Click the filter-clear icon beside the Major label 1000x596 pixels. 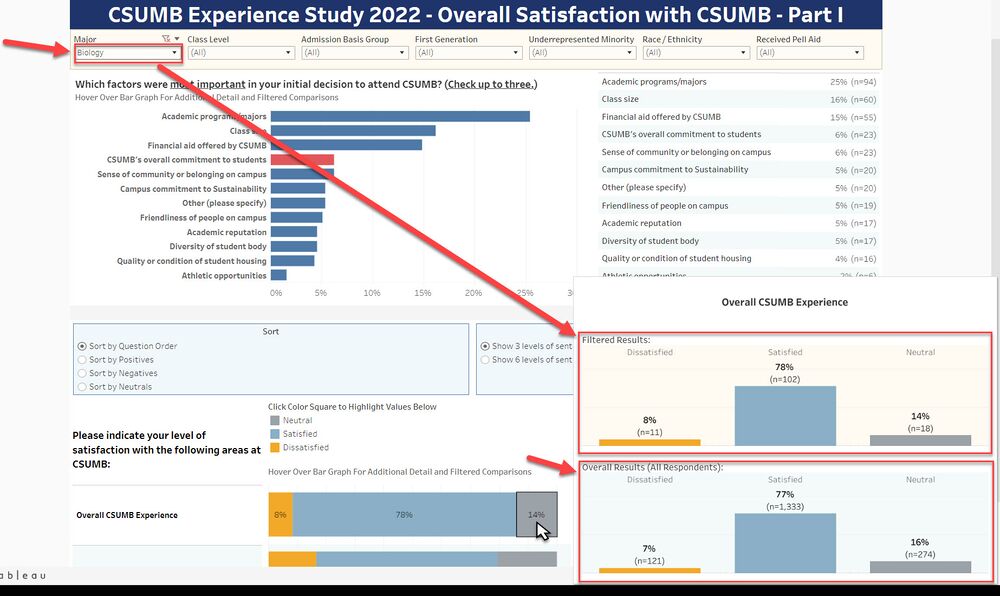[165, 39]
